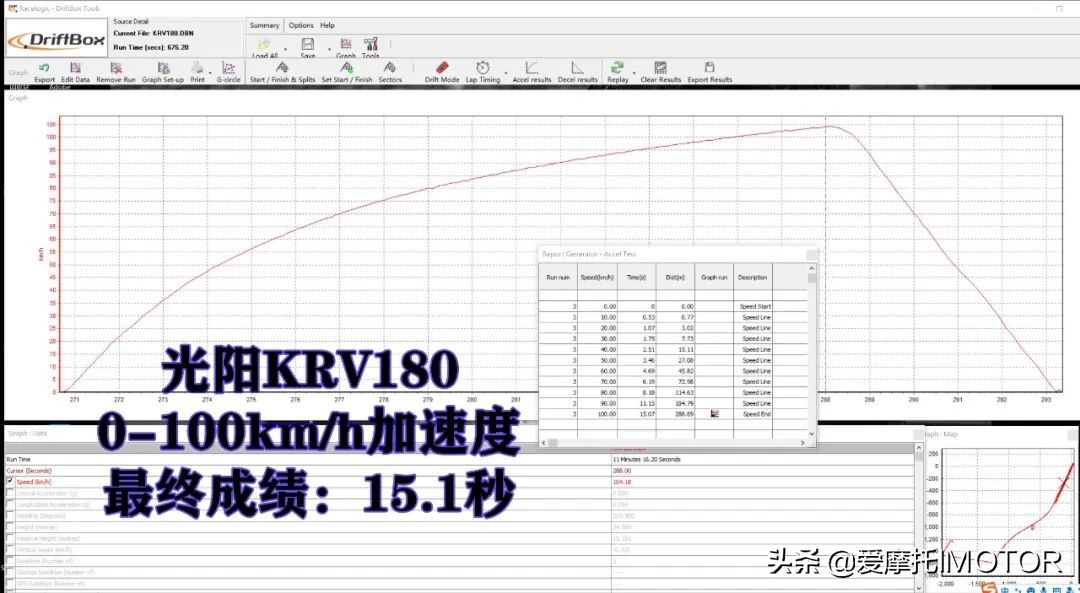
Task: Check the Vertical Speed (km/h) checkbox
Action: [x=10, y=550]
